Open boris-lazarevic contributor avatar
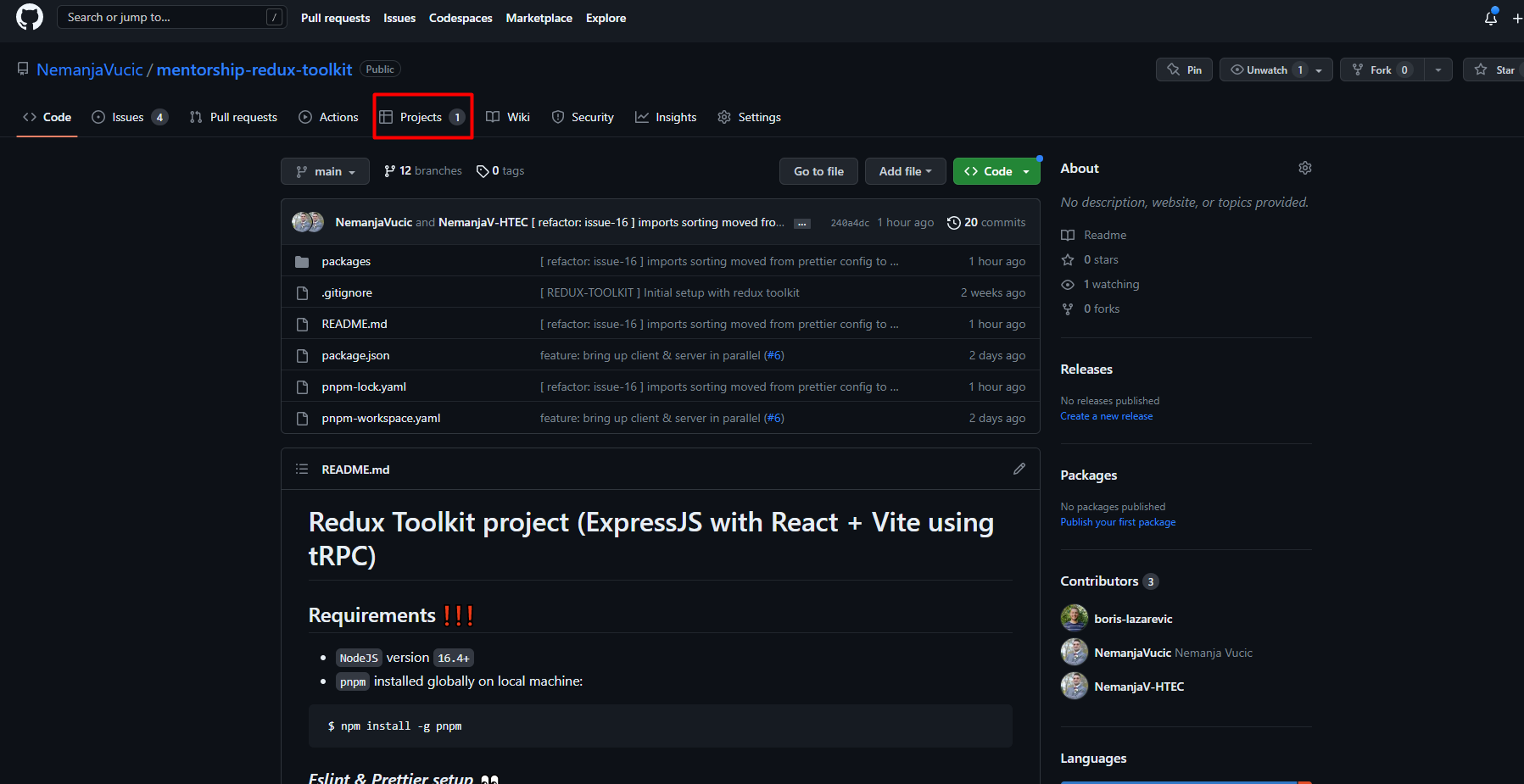1524x784 pixels. point(1075,619)
